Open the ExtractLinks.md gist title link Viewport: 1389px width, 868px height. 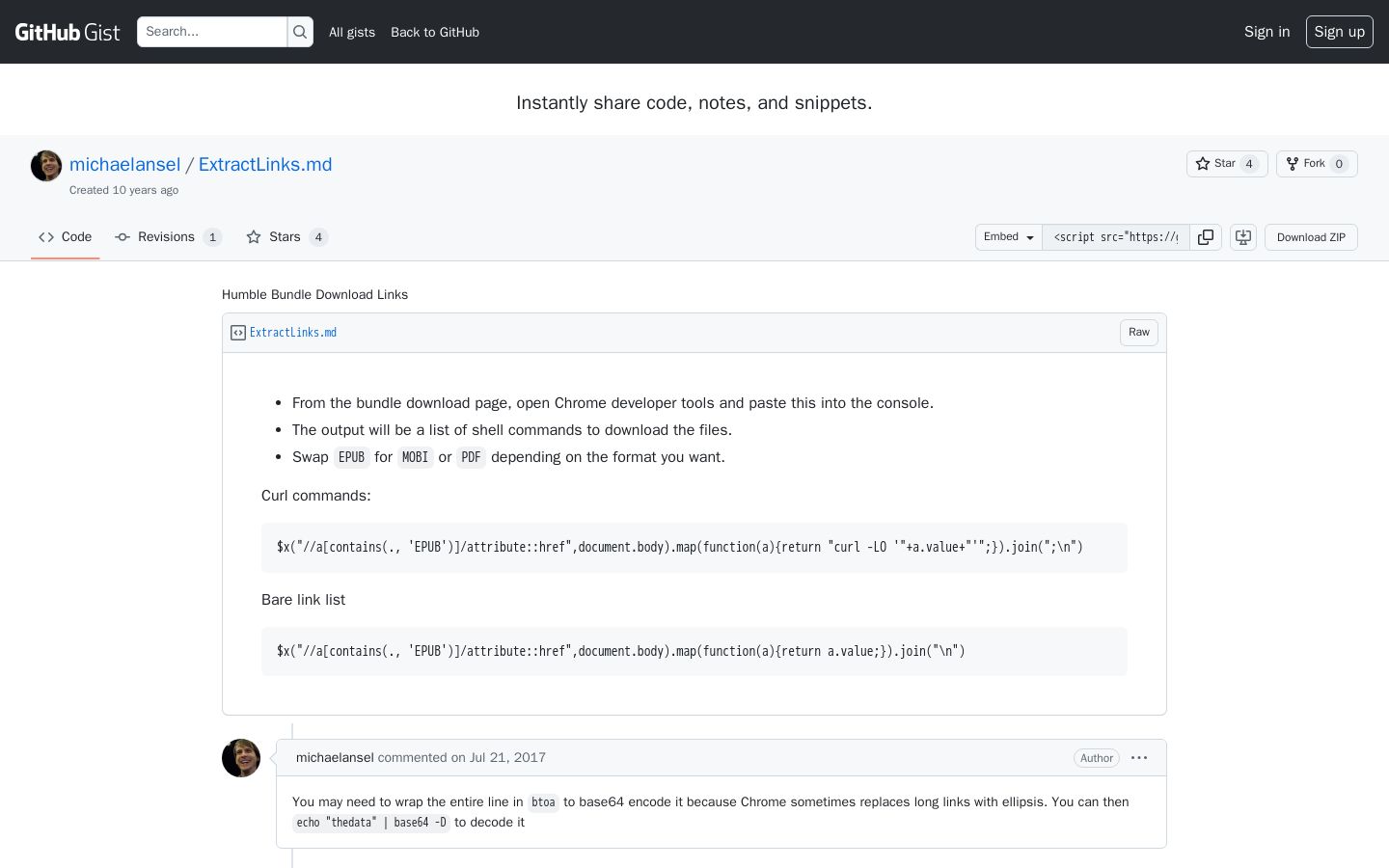click(x=265, y=164)
